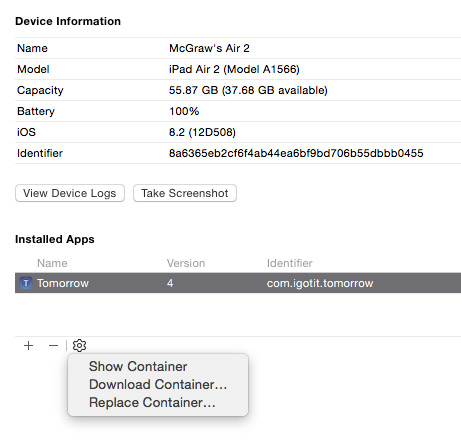Image resolution: width=461 pixels, height=442 pixels.
Task: Click the Identifier column header
Action: pyautogui.click(x=290, y=263)
